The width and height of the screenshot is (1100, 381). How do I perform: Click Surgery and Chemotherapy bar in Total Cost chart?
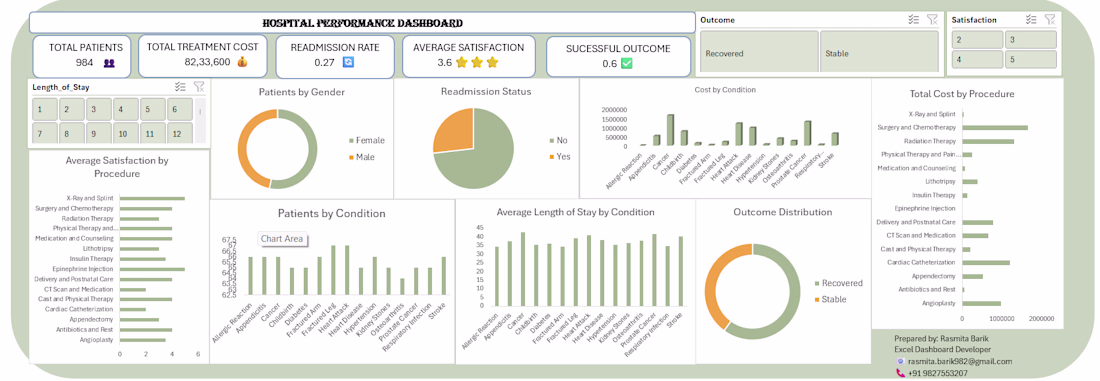(x=995, y=128)
